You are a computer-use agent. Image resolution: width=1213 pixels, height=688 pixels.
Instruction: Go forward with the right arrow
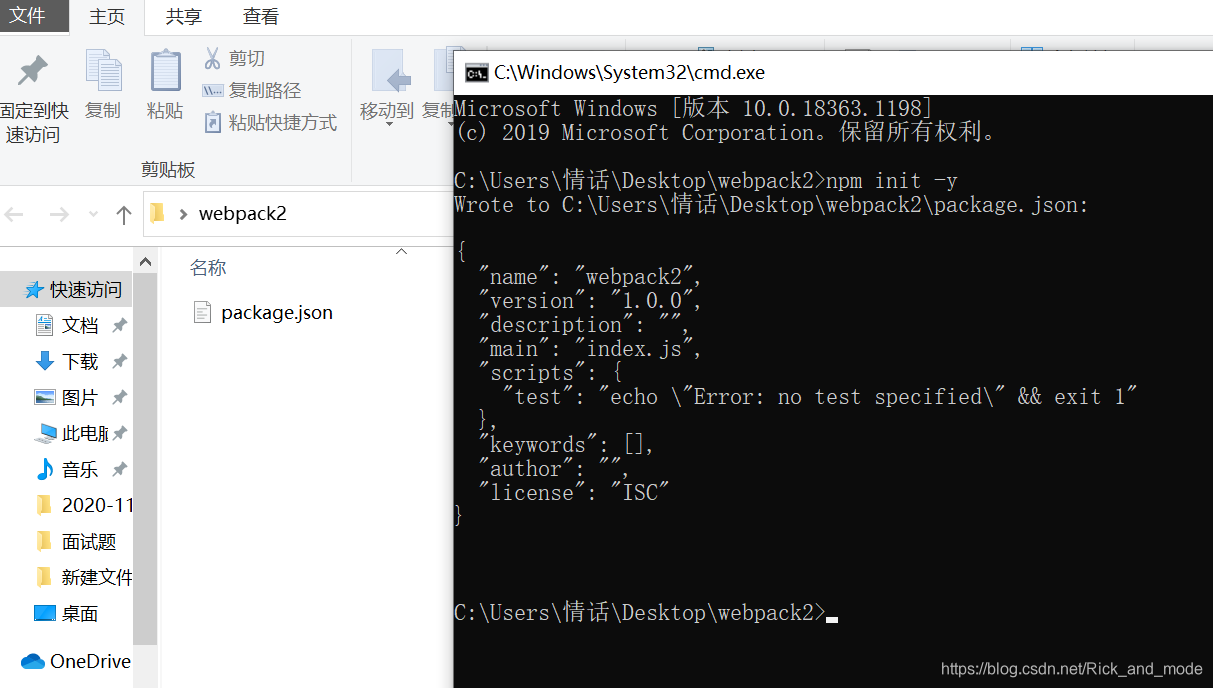tap(59, 214)
